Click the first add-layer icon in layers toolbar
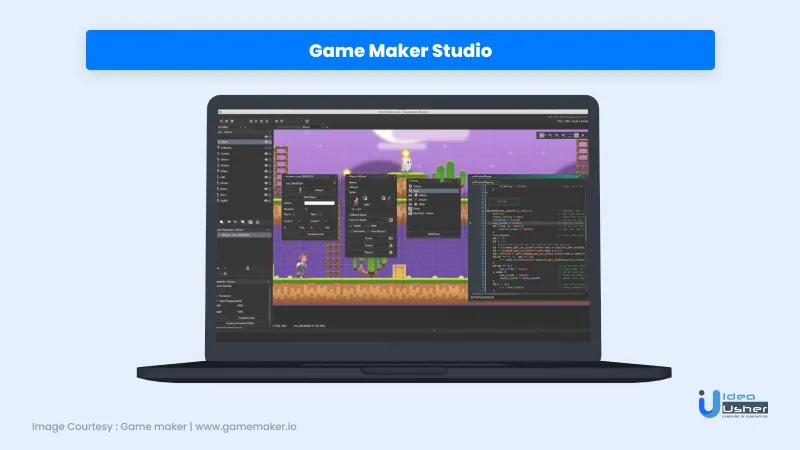Screen dimensions: 800x450 (x=221, y=222)
